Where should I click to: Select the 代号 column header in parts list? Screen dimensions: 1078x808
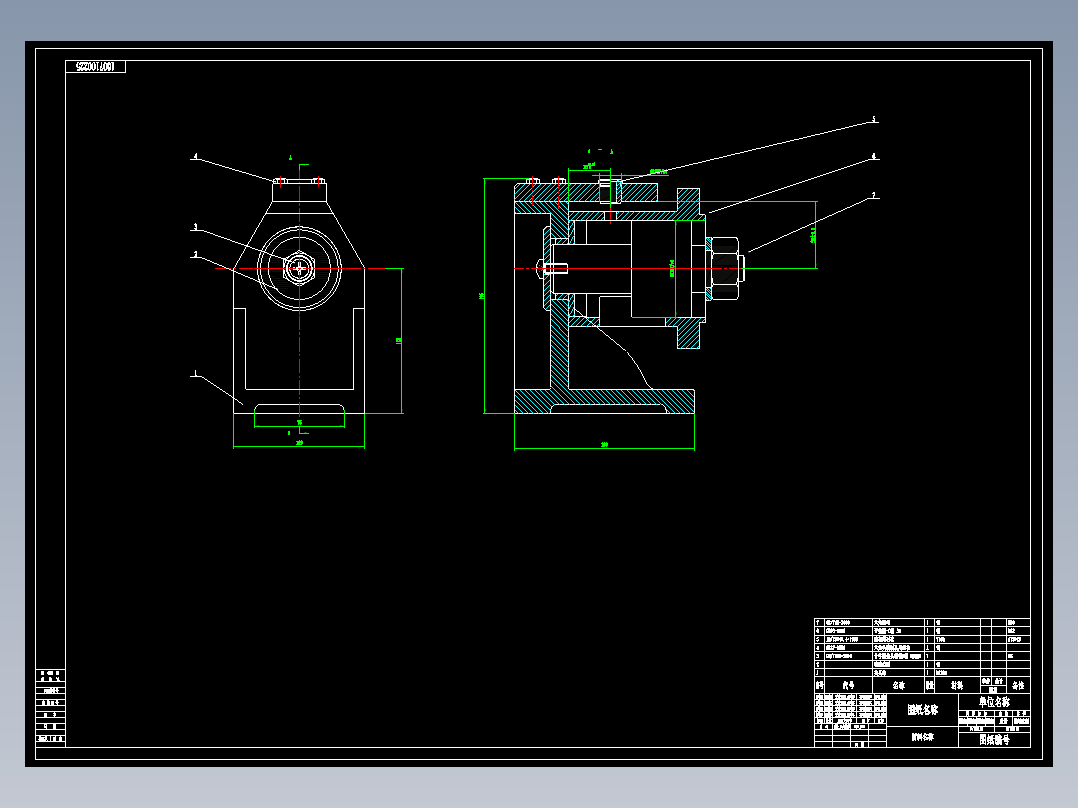tap(848, 686)
